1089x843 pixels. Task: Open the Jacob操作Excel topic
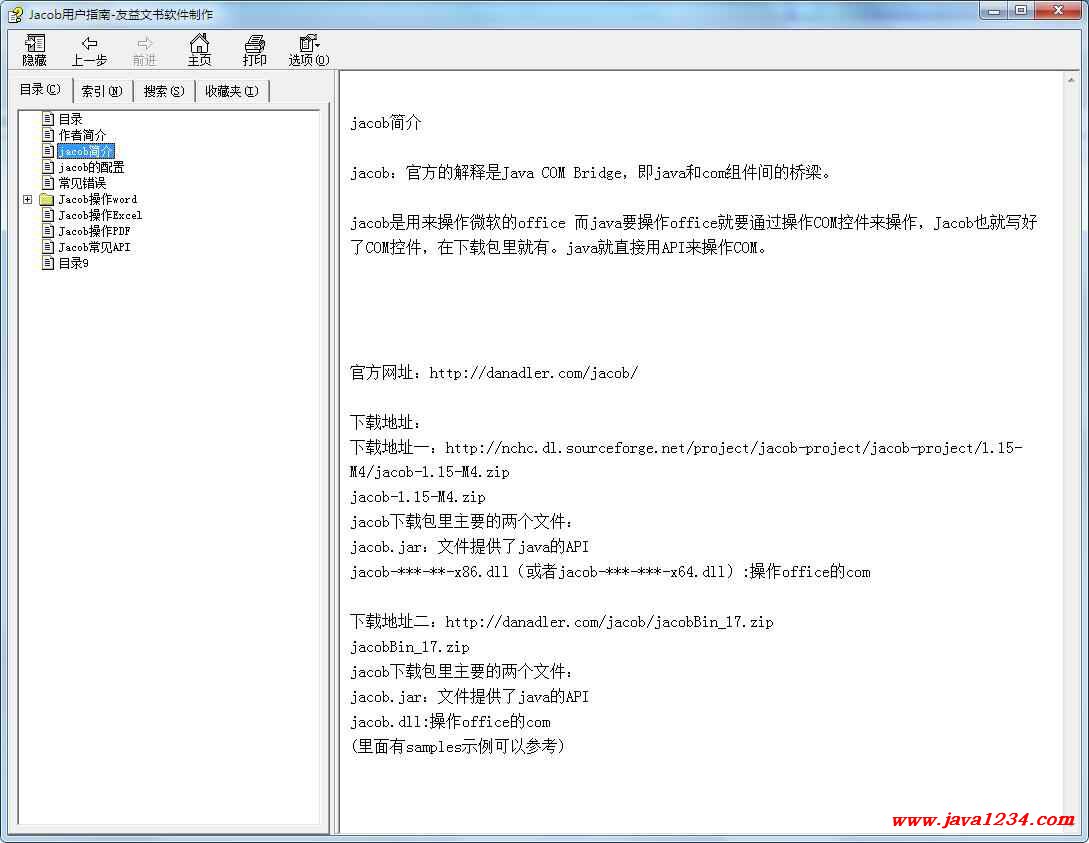click(x=100, y=215)
